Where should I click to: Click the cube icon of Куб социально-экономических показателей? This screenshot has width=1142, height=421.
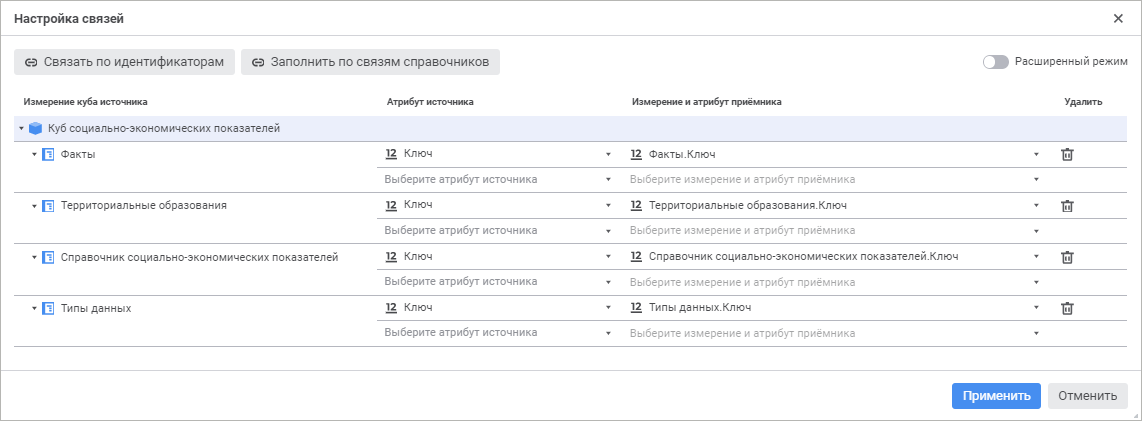point(36,128)
